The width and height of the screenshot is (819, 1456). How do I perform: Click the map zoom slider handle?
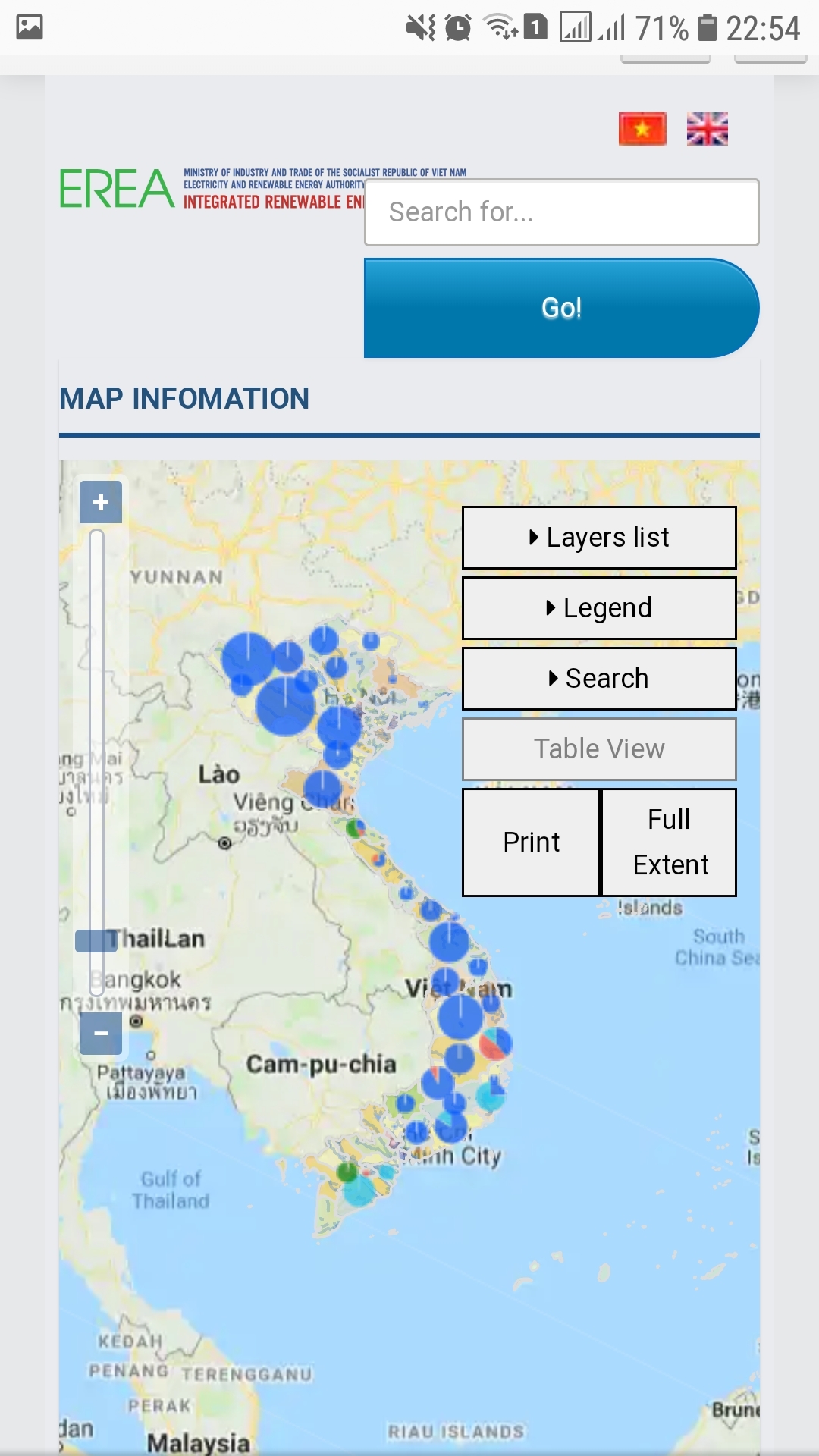(96, 941)
